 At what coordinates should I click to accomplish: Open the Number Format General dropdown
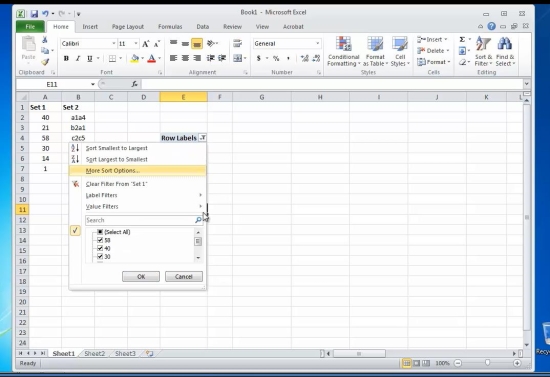[x=317, y=43]
